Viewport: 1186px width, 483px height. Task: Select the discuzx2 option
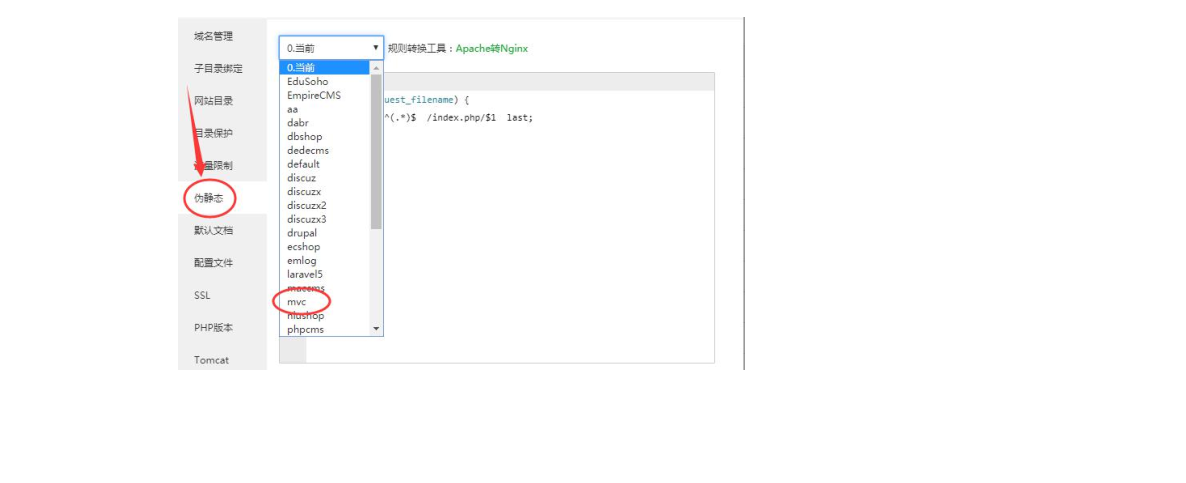325,206
